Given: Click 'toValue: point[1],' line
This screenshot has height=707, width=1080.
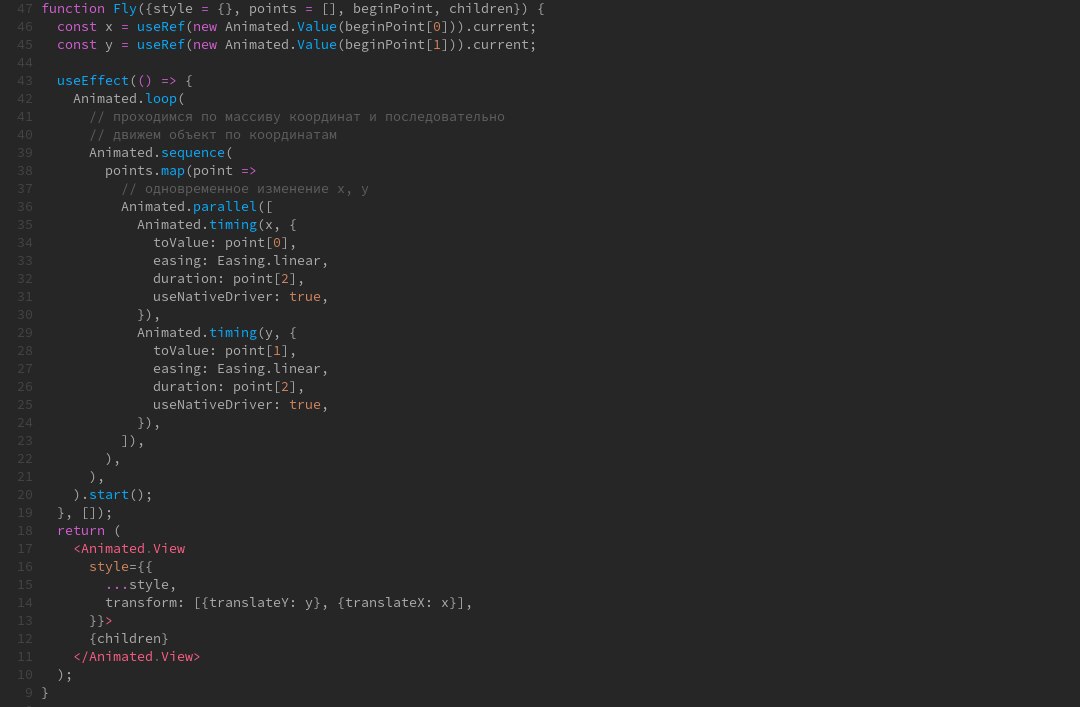Looking at the screenshot, I should (x=225, y=351).
